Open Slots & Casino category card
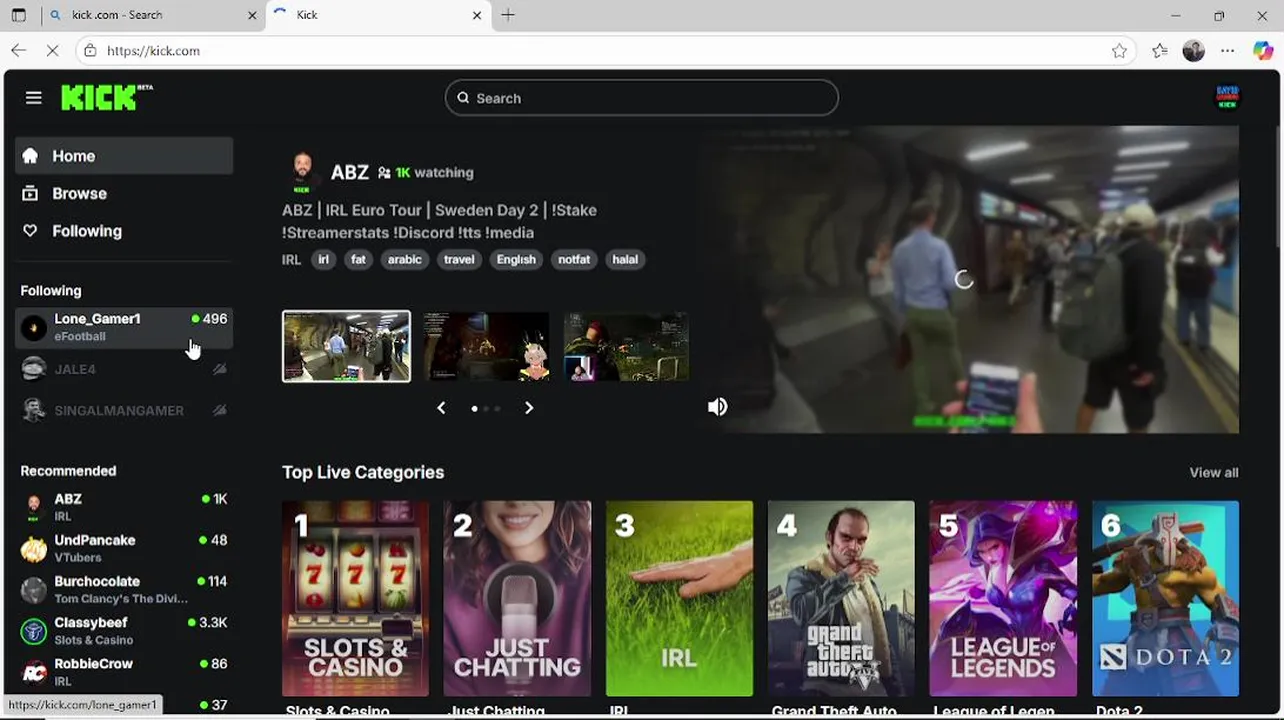The height and width of the screenshot is (720, 1284). pos(355,598)
